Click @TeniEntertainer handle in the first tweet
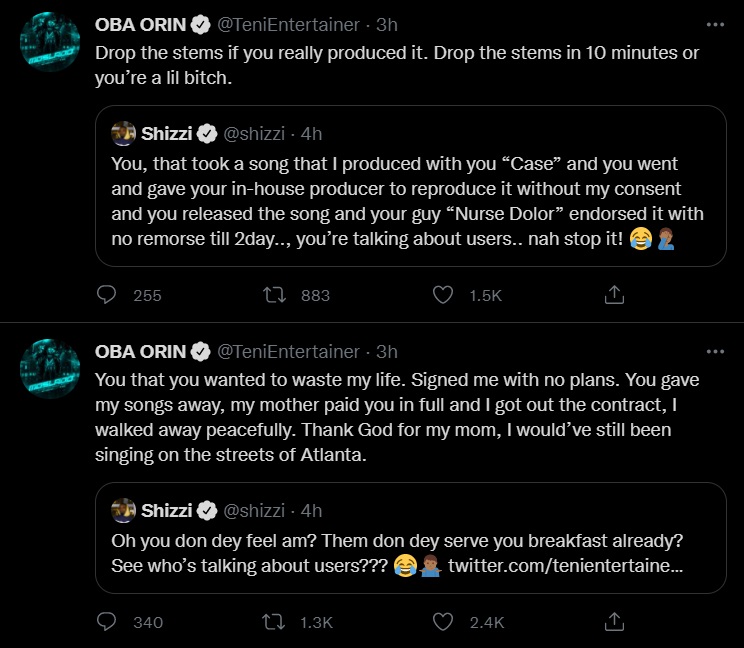744x648 pixels. pyautogui.click(x=288, y=23)
